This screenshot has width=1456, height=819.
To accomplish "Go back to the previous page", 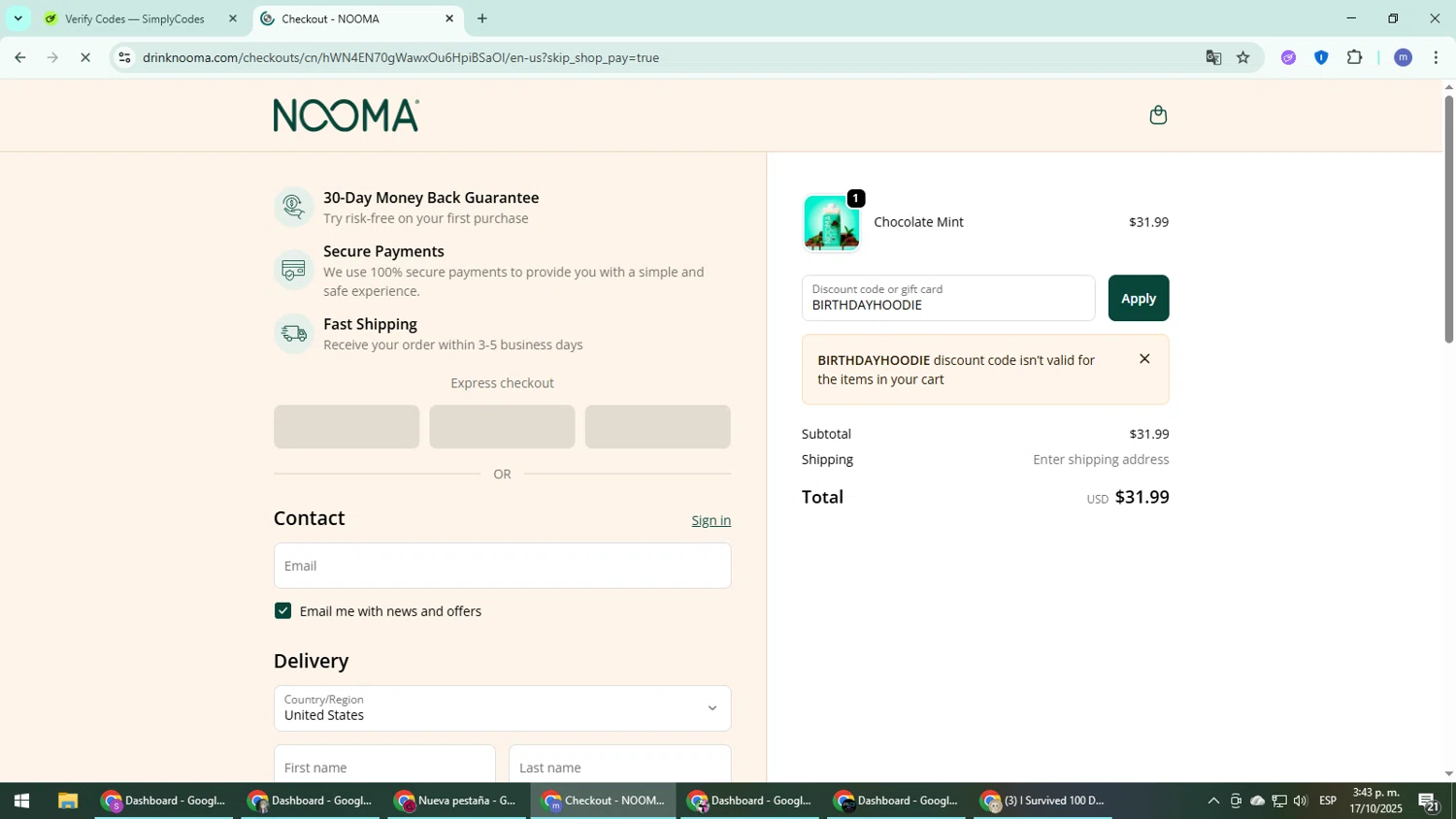I will click(x=19, y=57).
